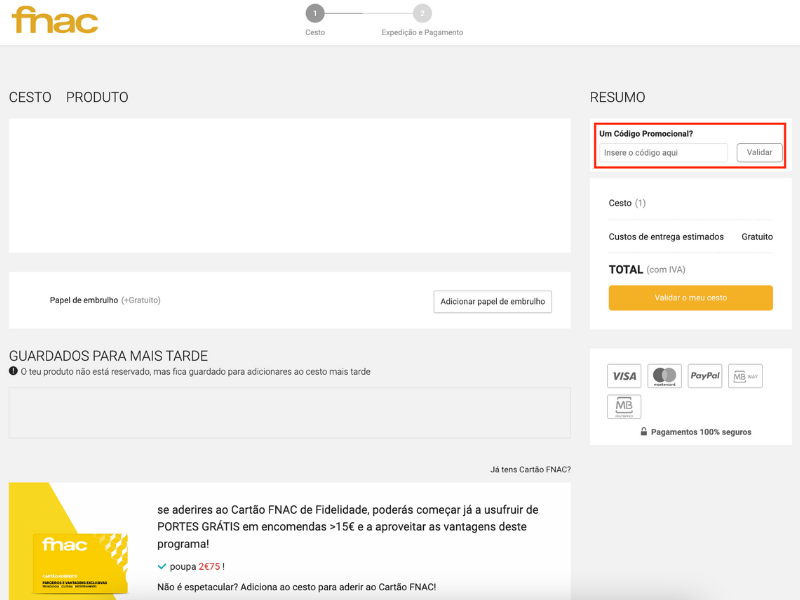Viewport: 800px width, 600px height.
Task: Click the Papel de embrulho label
Action: point(84,300)
